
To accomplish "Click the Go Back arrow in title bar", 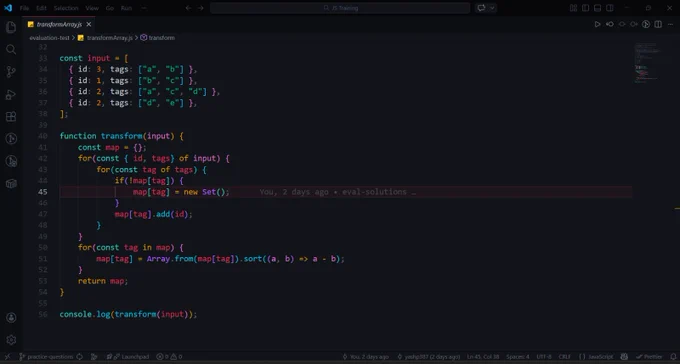I will [x=188, y=8].
